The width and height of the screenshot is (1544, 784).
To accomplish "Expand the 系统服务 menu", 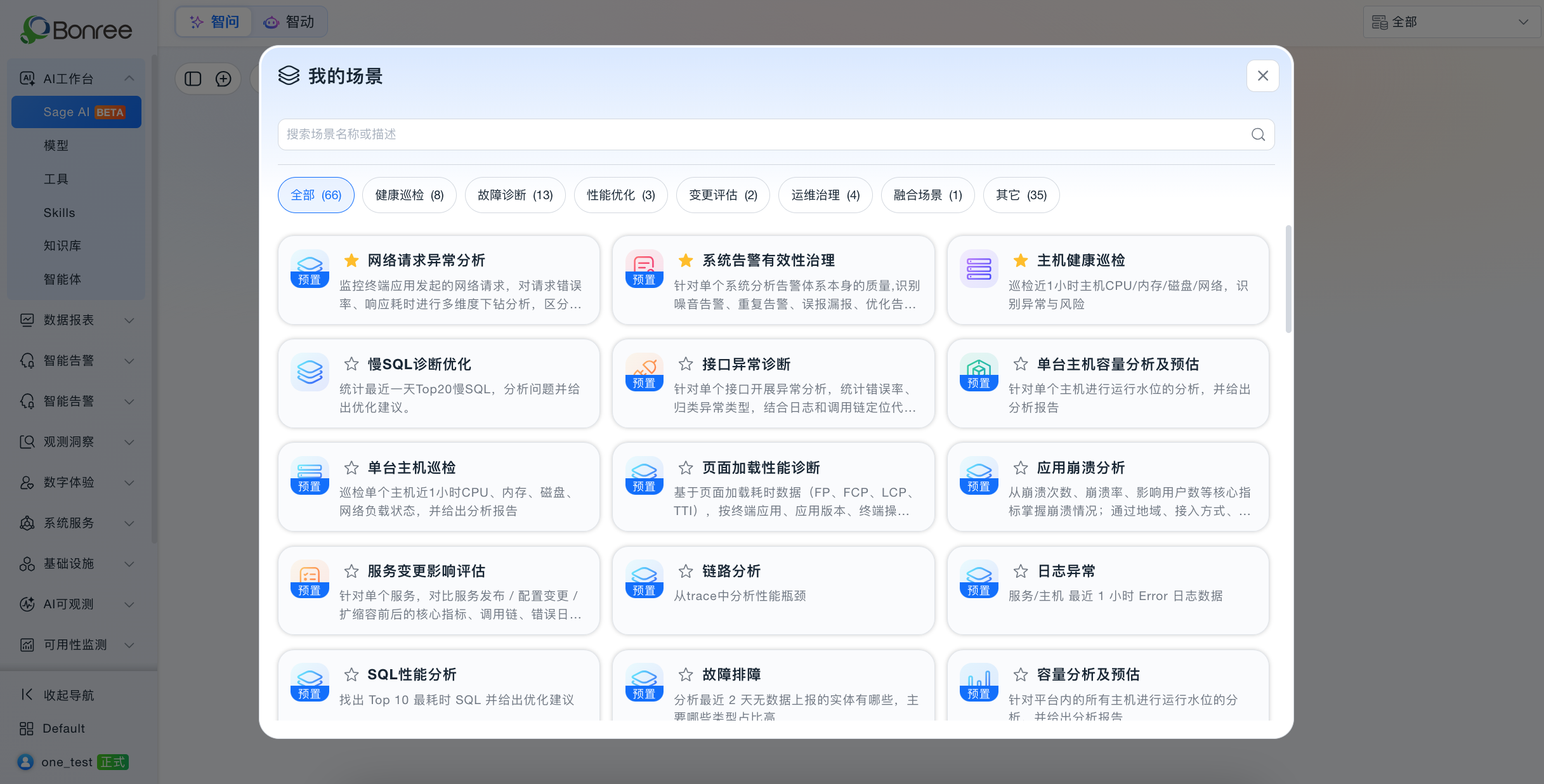I will click(x=129, y=523).
